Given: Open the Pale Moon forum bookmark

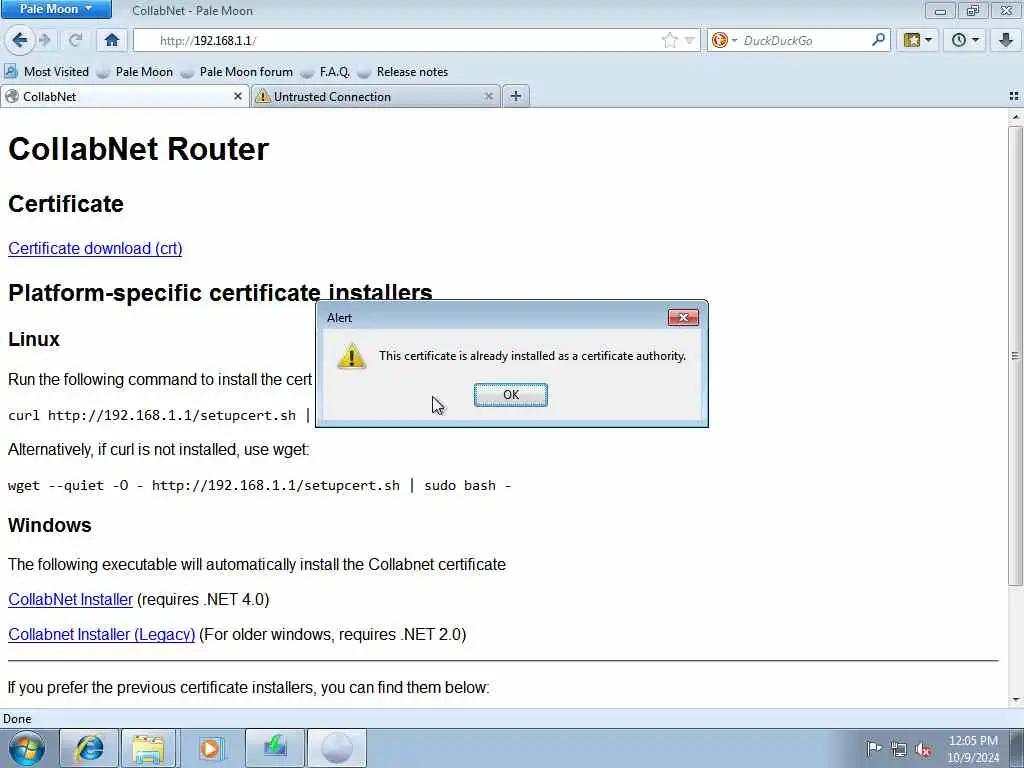Looking at the screenshot, I should point(237,72).
